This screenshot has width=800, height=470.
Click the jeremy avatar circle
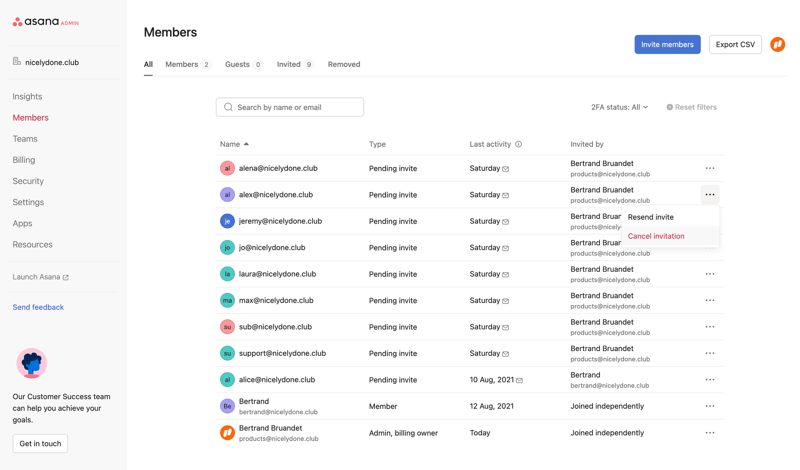click(x=227, y=221)
